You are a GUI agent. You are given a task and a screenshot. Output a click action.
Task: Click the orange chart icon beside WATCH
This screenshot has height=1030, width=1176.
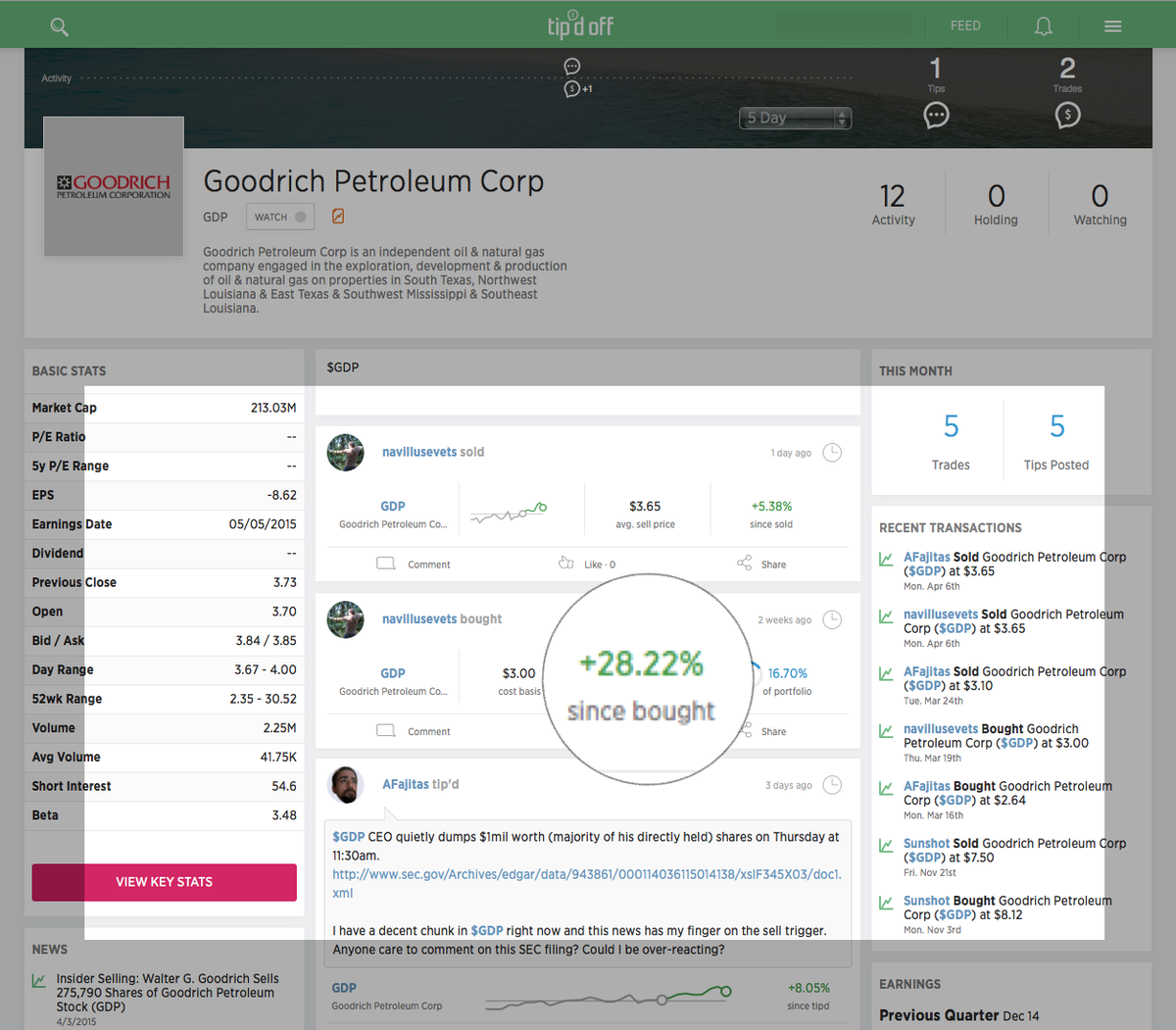[x=338, y=216]
